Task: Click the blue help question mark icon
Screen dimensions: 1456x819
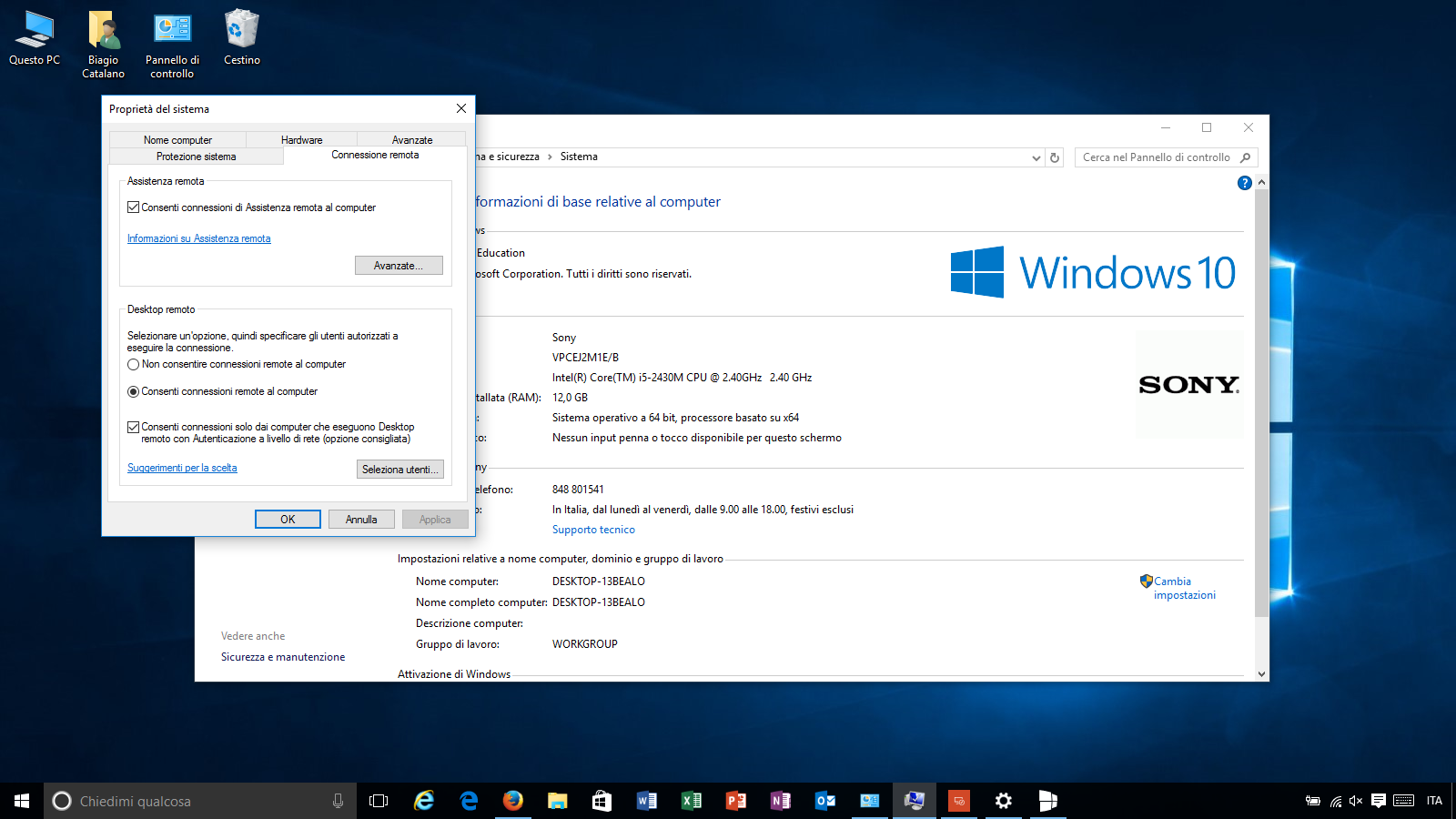Action: click(x=1245, y=183)
